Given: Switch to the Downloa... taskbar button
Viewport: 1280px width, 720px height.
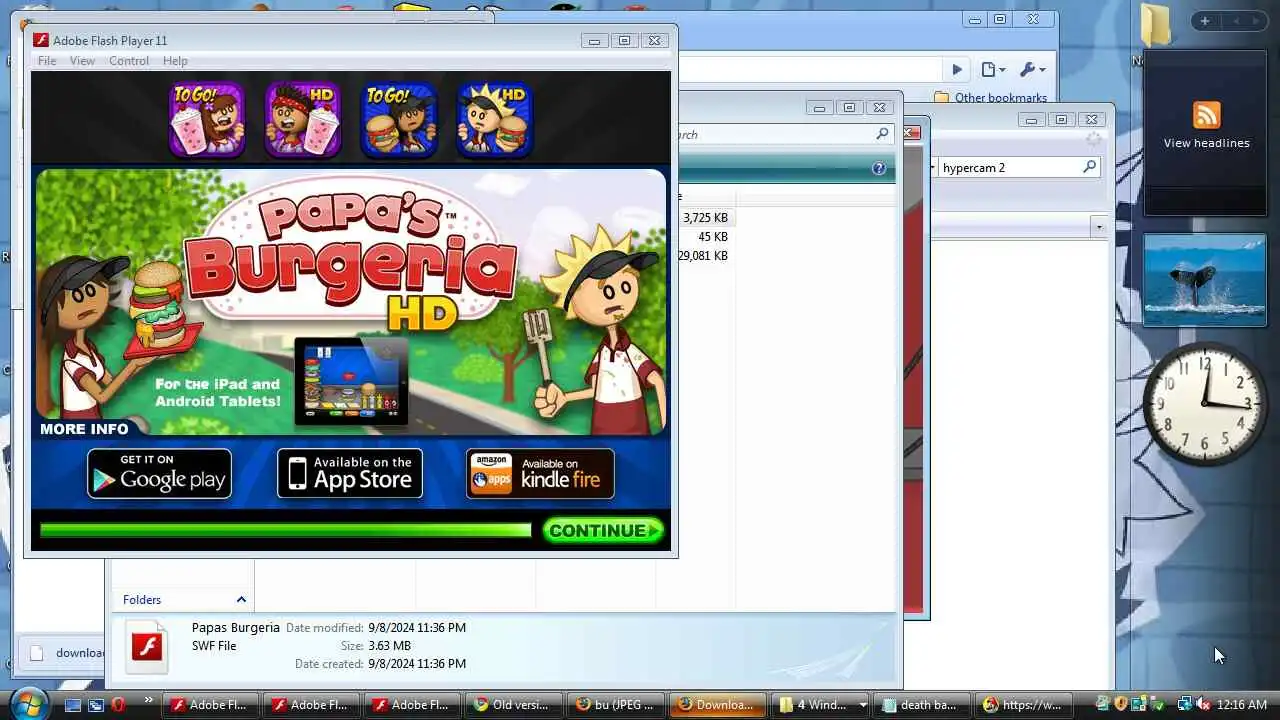Looking at the screenshot, I should point(718,705).
